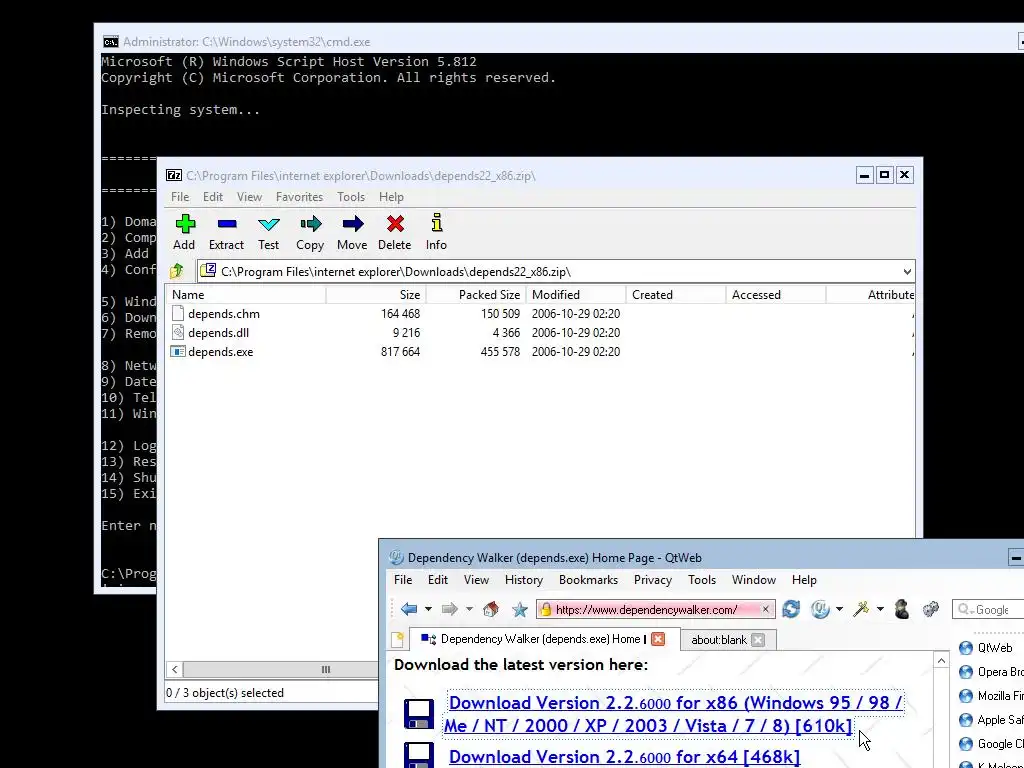Open the QtWeb History menu
This screenshot has width=1024, height=768.
[524, 580]
